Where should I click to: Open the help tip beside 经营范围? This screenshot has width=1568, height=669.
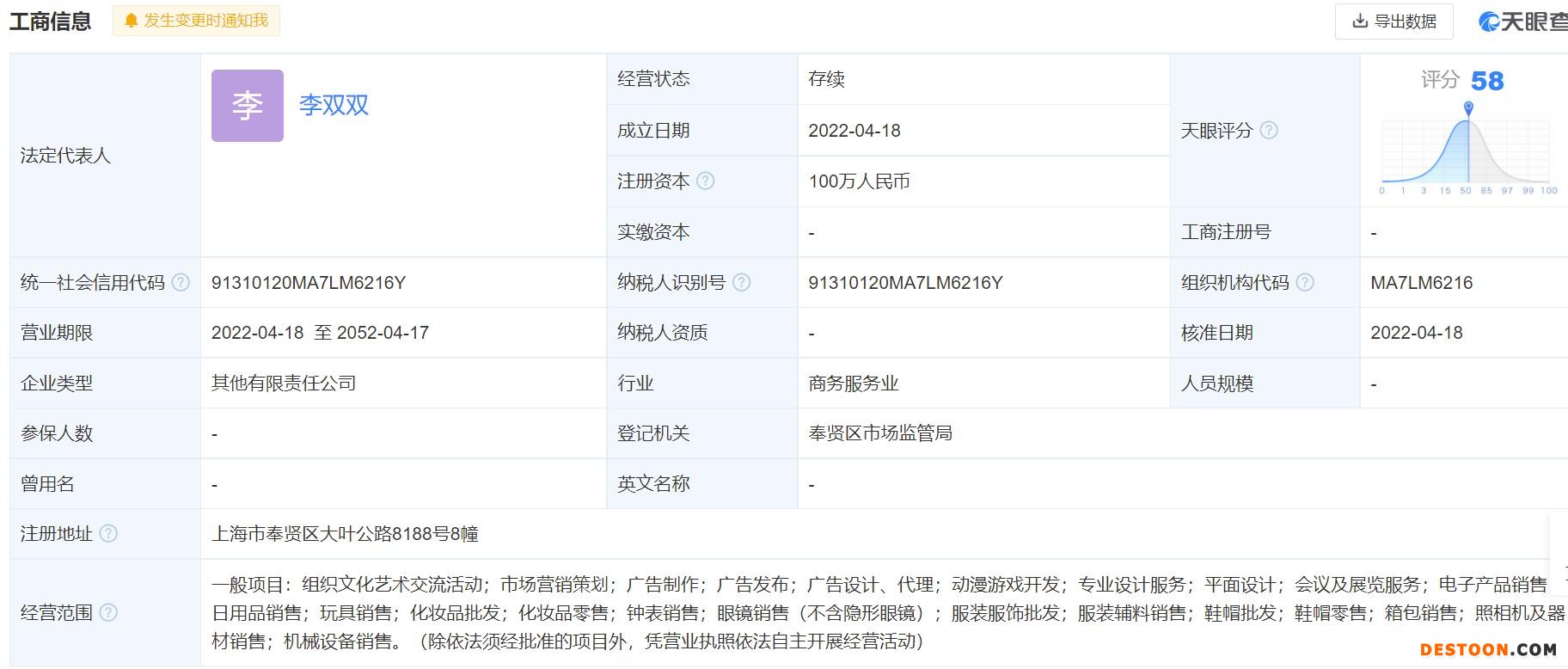tap(108, 613)
